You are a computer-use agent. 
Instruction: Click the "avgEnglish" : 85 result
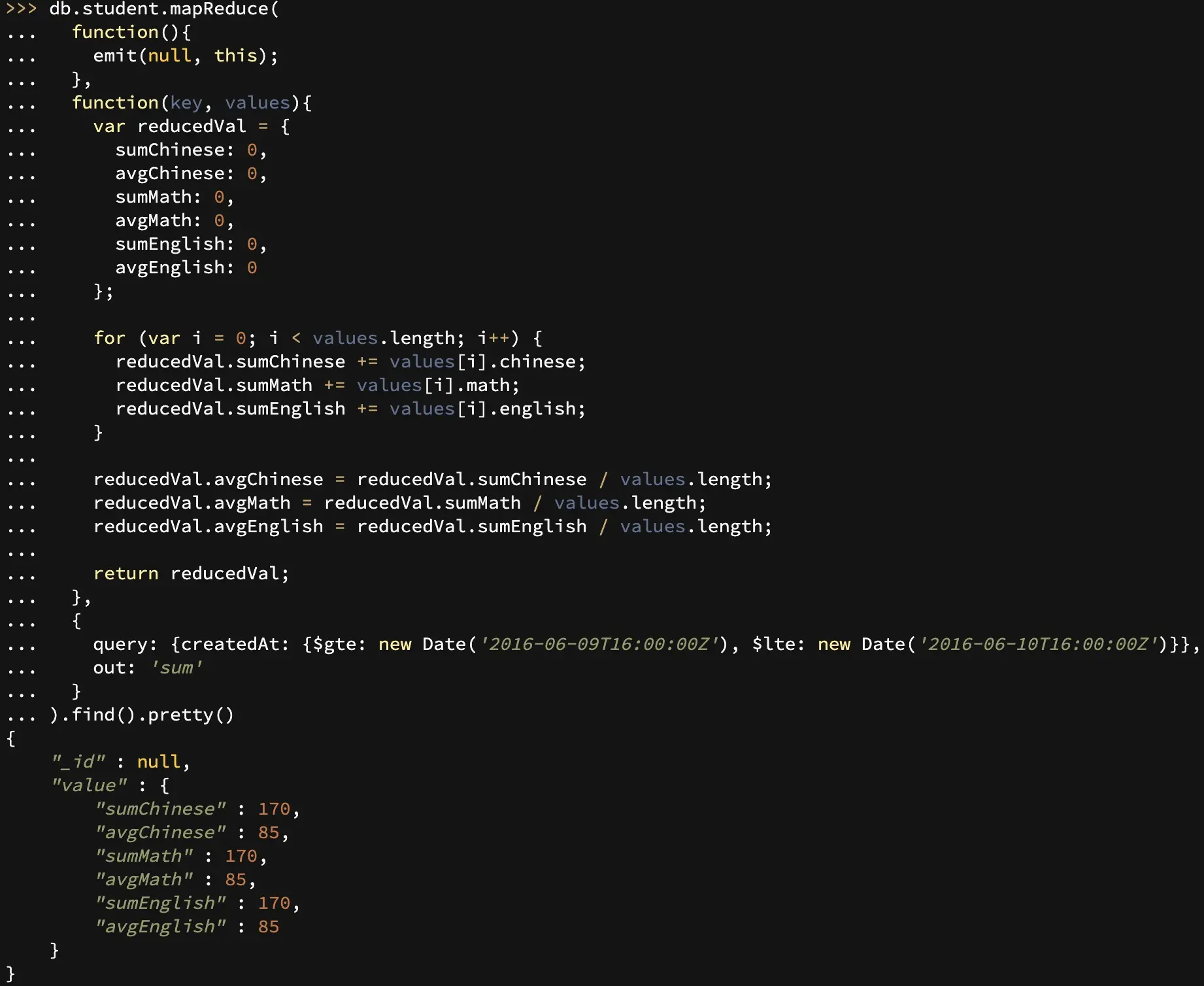(x=187, y=926)
